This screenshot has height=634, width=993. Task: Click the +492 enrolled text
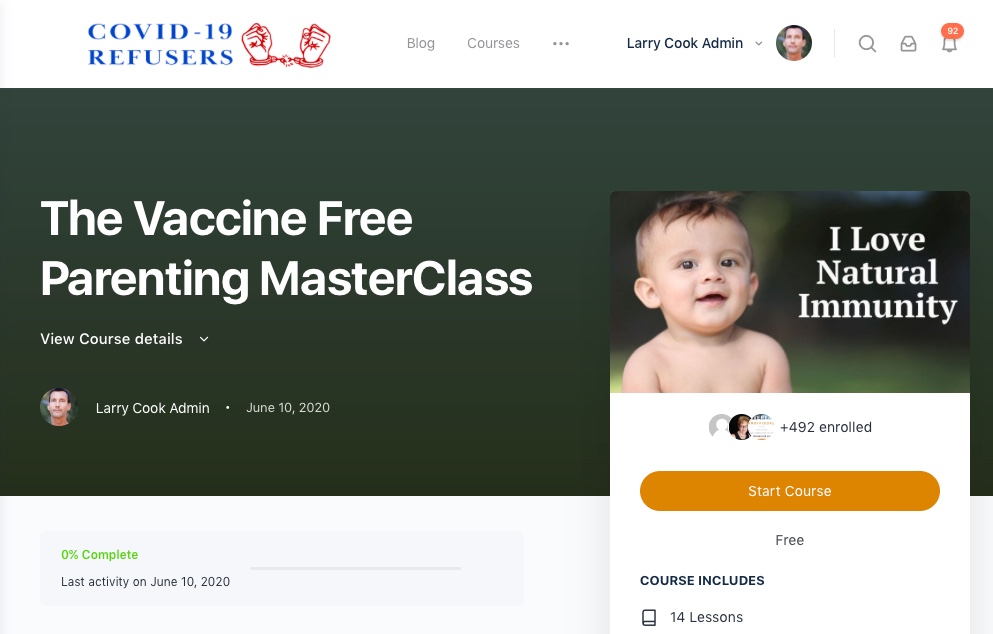click(x=826, y=427)
